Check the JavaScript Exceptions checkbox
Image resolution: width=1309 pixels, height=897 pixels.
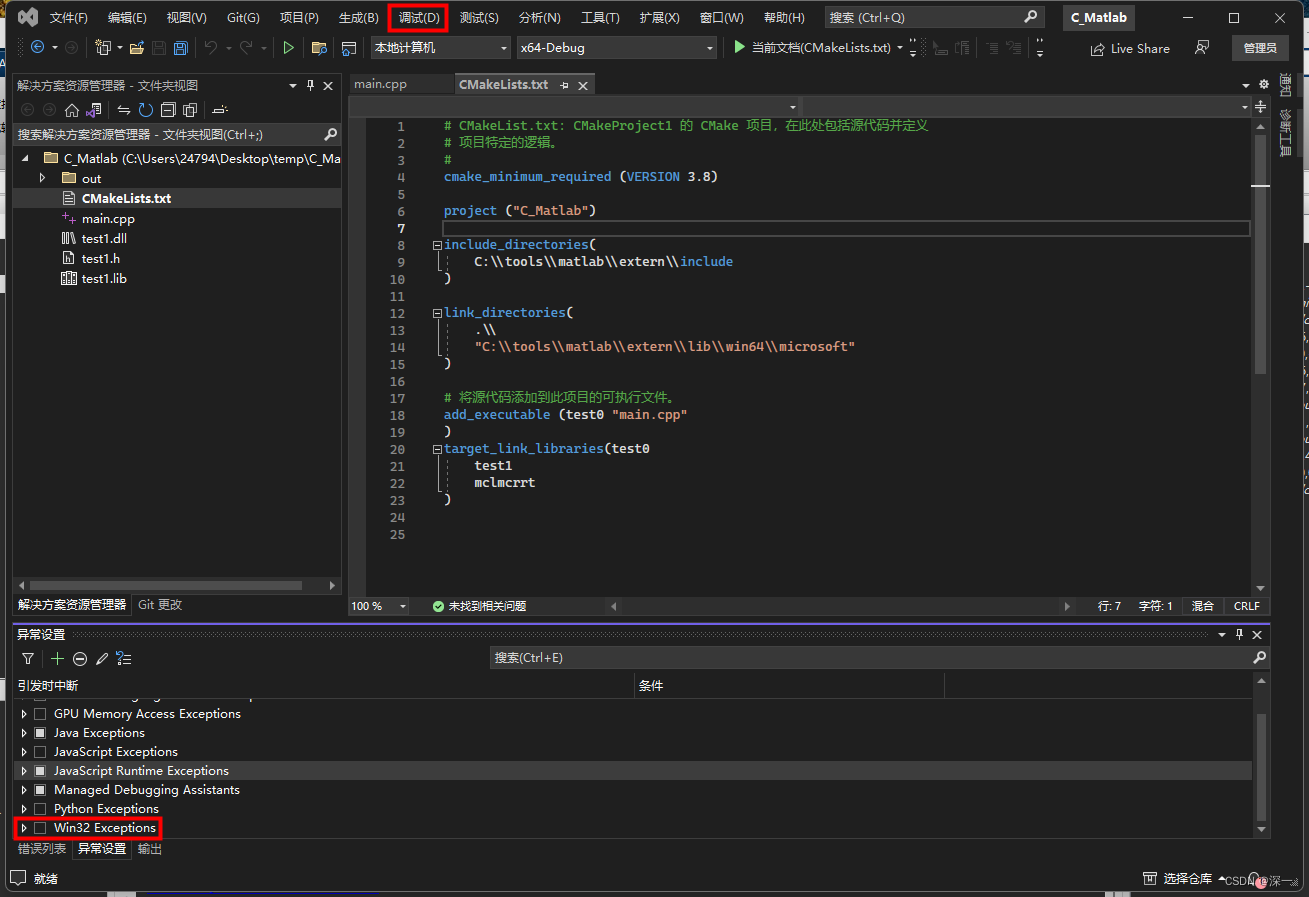click(x=40, y=752)
